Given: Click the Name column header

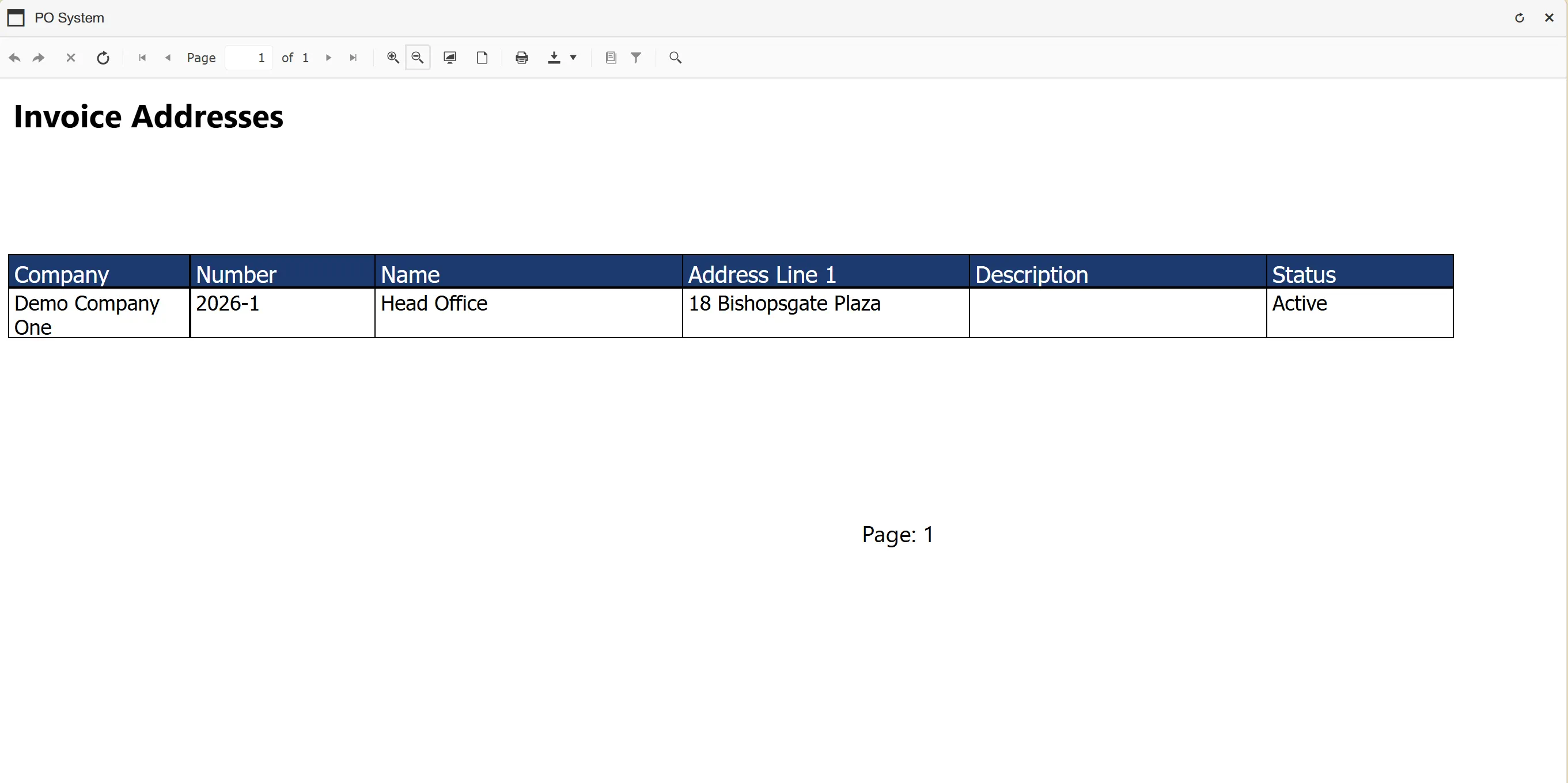Looking at the screenshot, I should click(x=528, y=271).
